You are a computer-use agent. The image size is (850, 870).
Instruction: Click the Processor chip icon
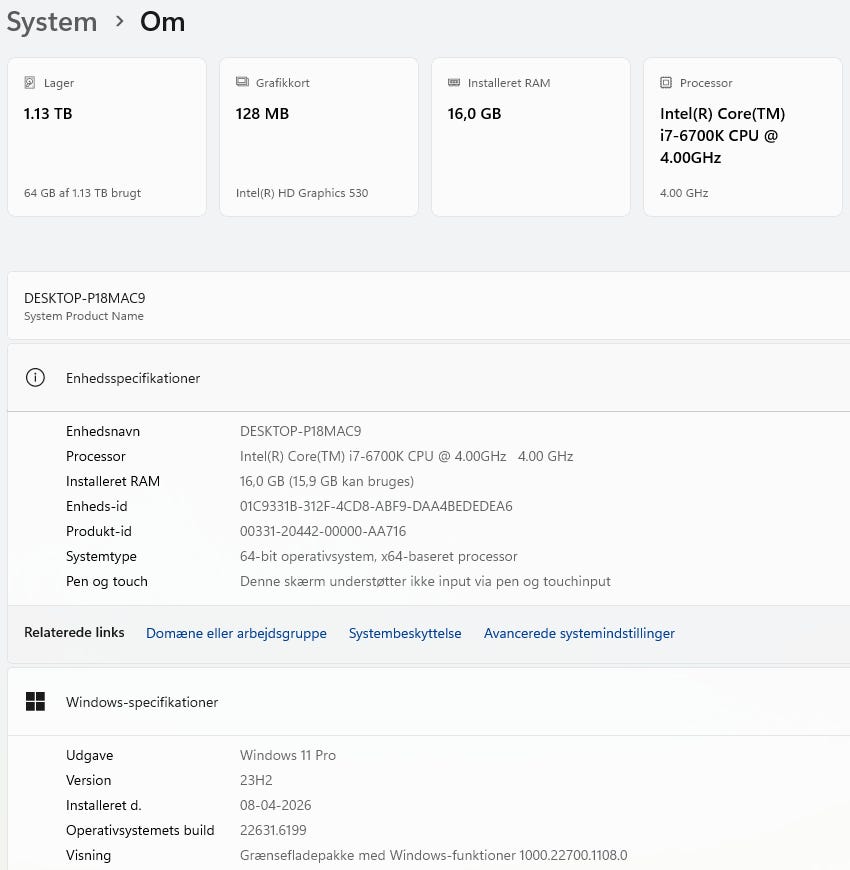[666, 83]
